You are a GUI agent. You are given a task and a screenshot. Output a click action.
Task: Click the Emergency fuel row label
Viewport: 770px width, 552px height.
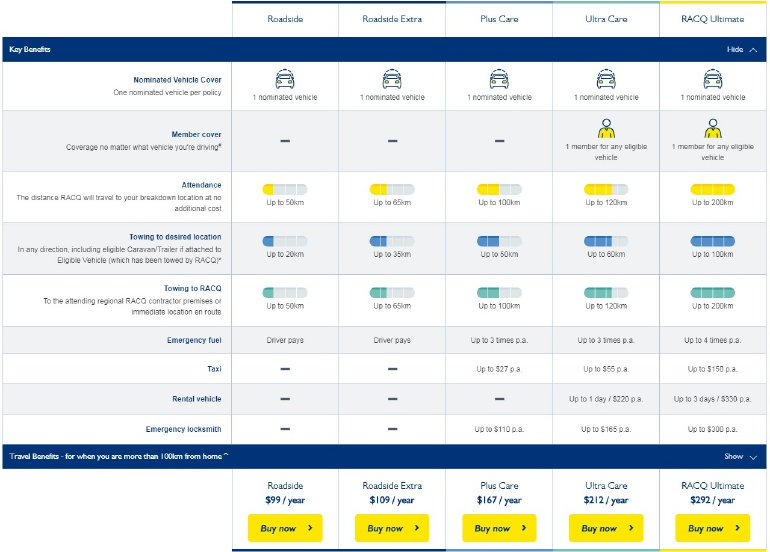pos(194,340)
